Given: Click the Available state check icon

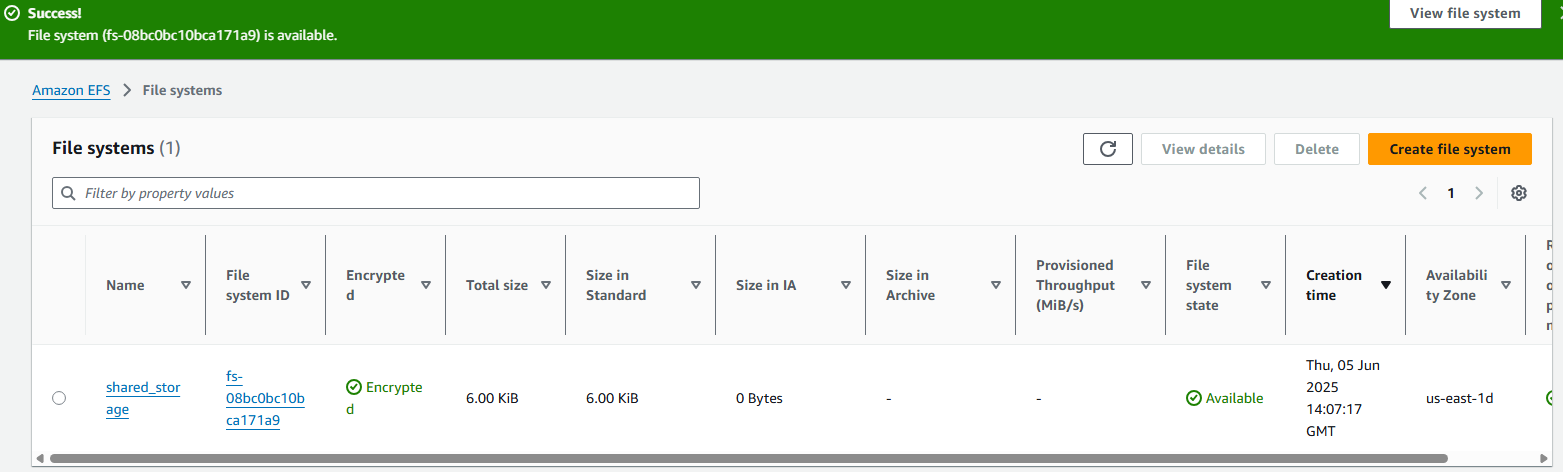Looking at the screenshot, I should point(1193,398).
